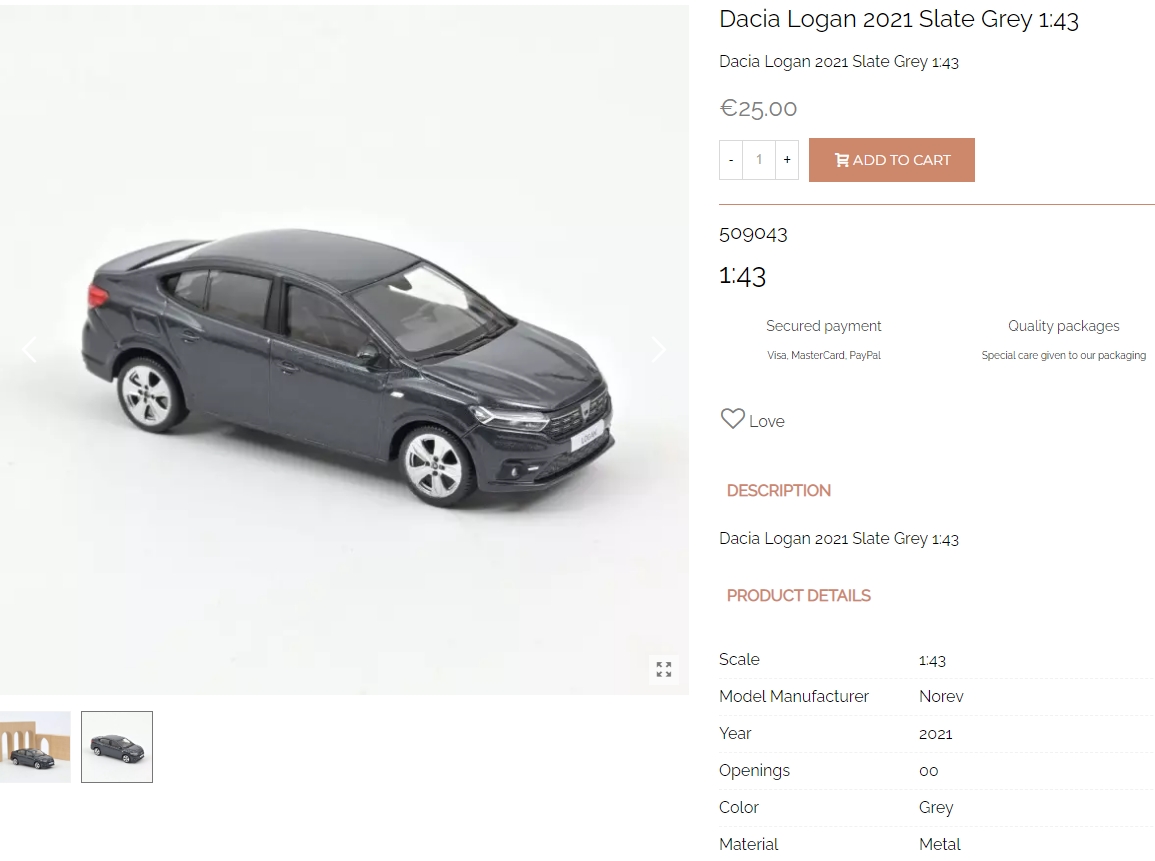Click the next image arrow on the carousel
This screenshot has height=861, width=1155.
[659, 350]
